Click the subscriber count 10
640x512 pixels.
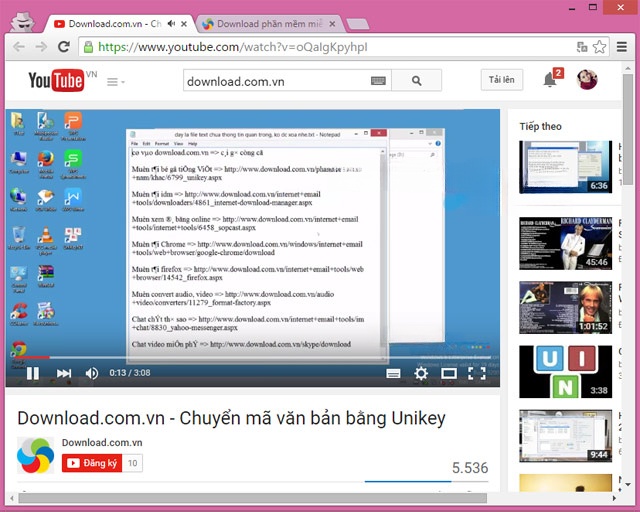coord(132,463)
